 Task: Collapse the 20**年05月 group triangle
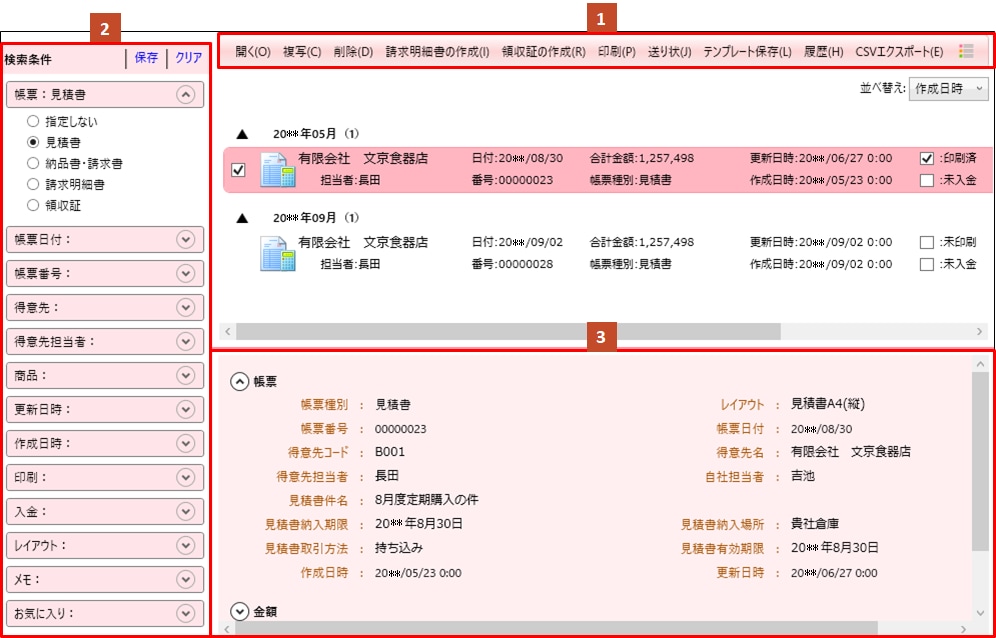click(242, 133)
